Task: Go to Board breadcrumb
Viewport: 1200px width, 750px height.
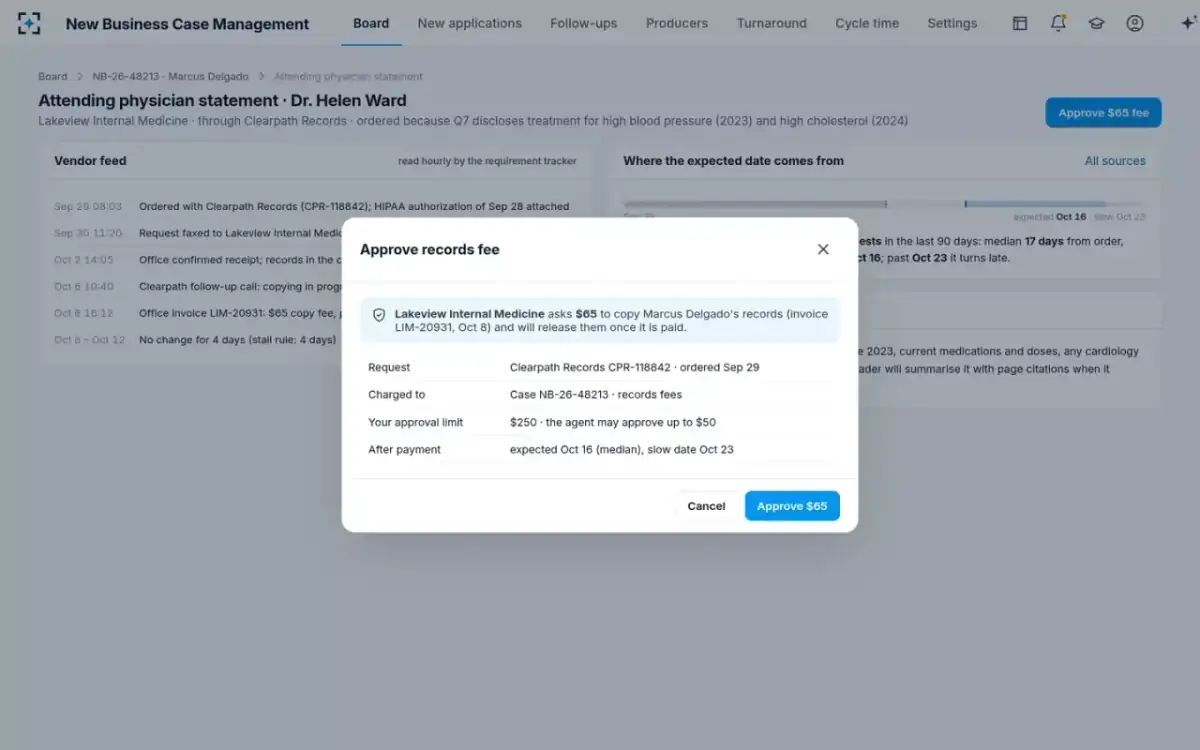Action: click(53, 76)
